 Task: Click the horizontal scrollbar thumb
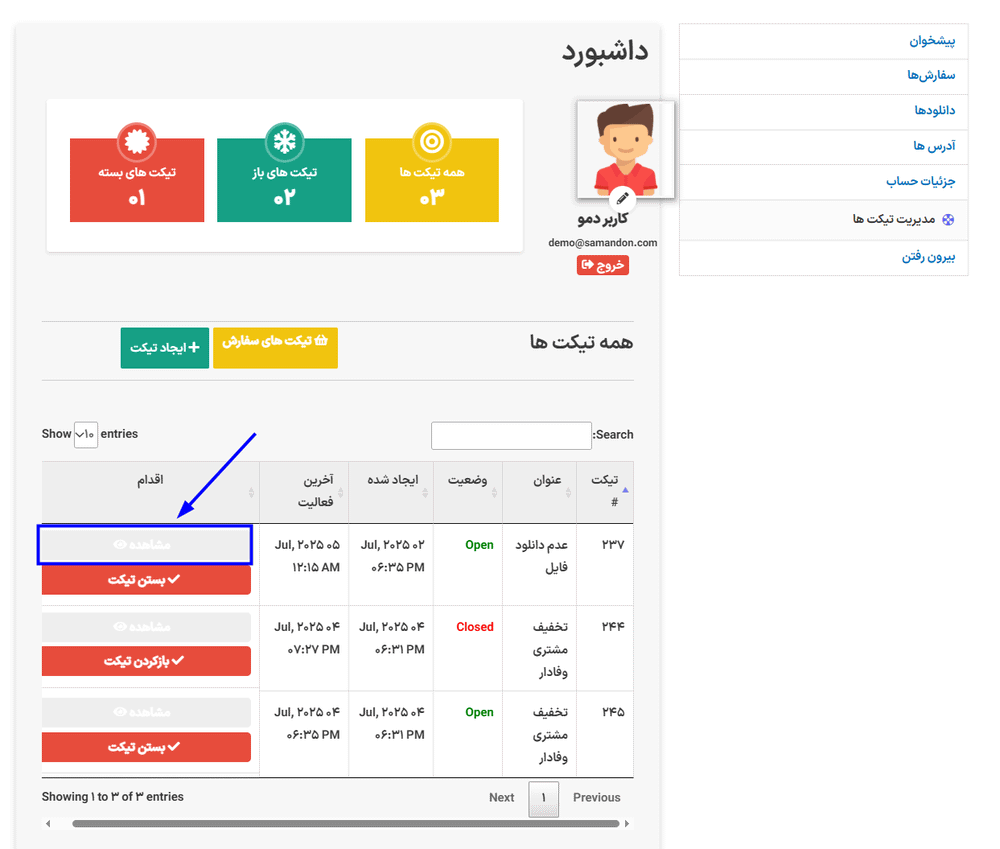[346, 823]
